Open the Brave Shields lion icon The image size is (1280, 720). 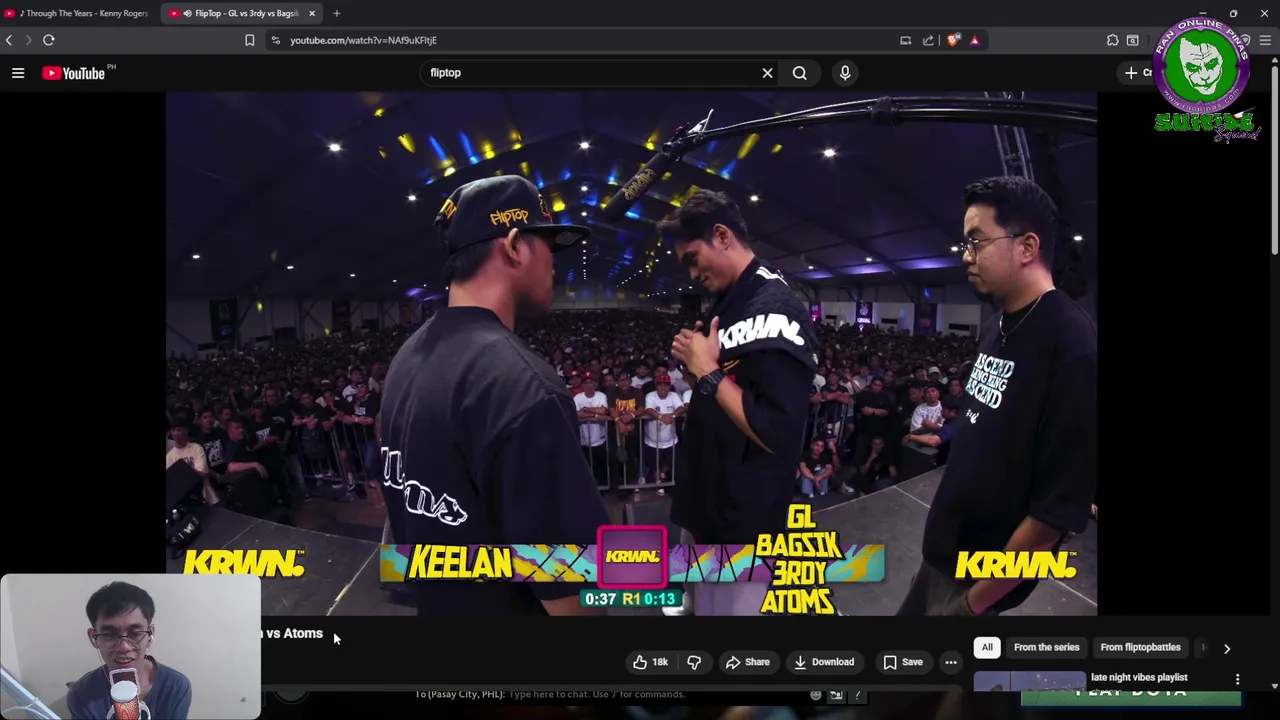tap(953, 40)
